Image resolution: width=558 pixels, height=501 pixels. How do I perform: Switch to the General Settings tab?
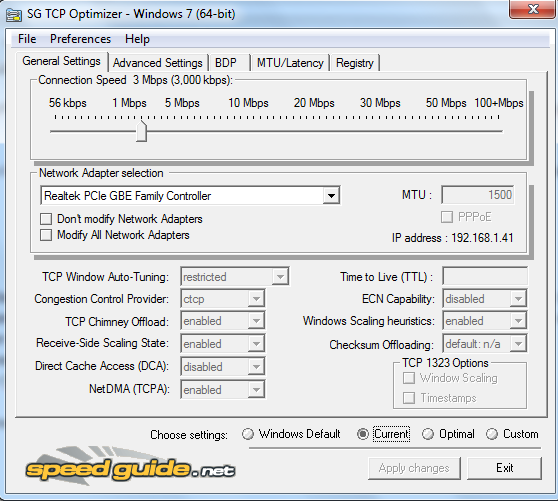coord(61,61)
